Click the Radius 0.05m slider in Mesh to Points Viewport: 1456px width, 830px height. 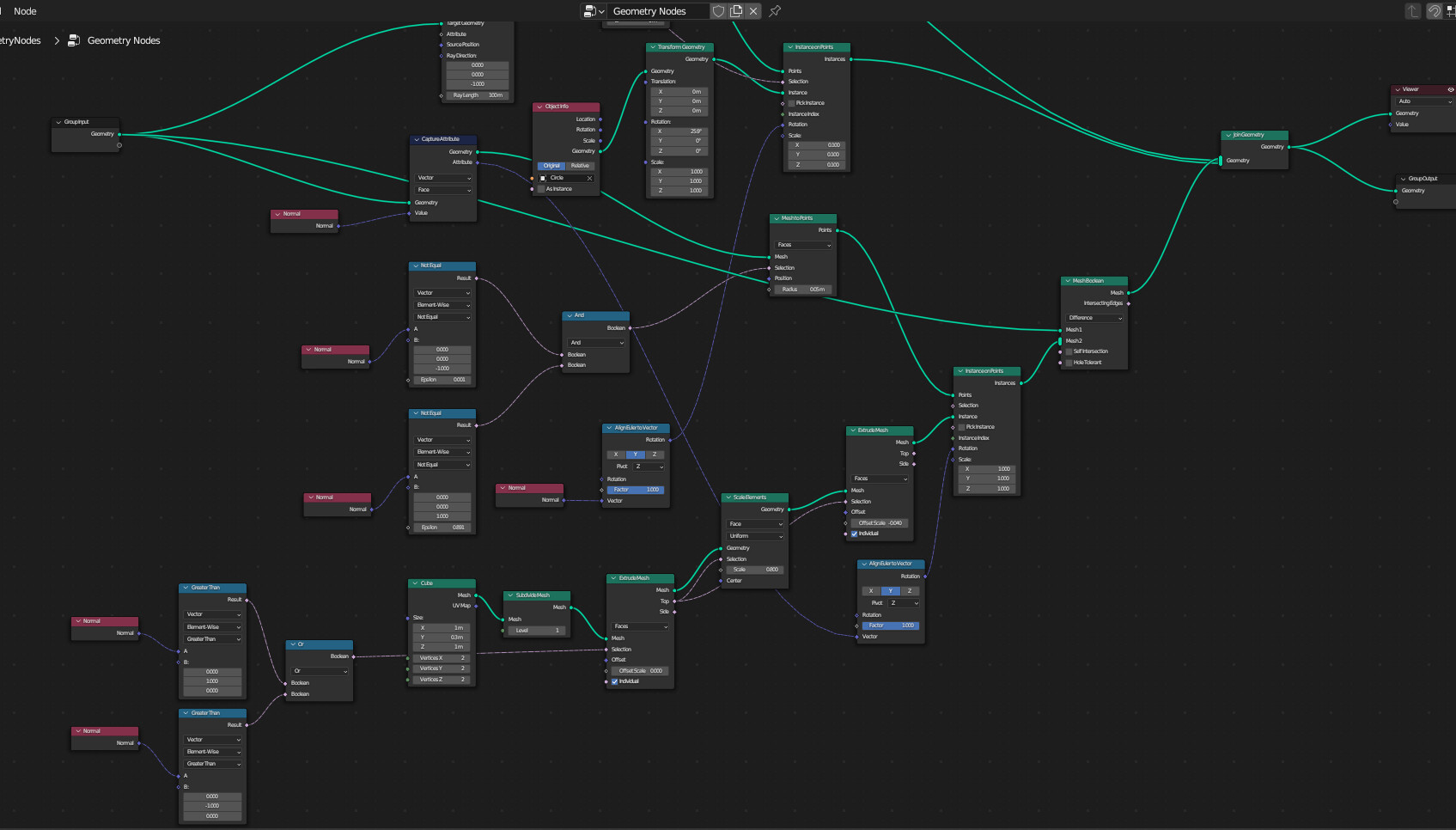point(802,290)
